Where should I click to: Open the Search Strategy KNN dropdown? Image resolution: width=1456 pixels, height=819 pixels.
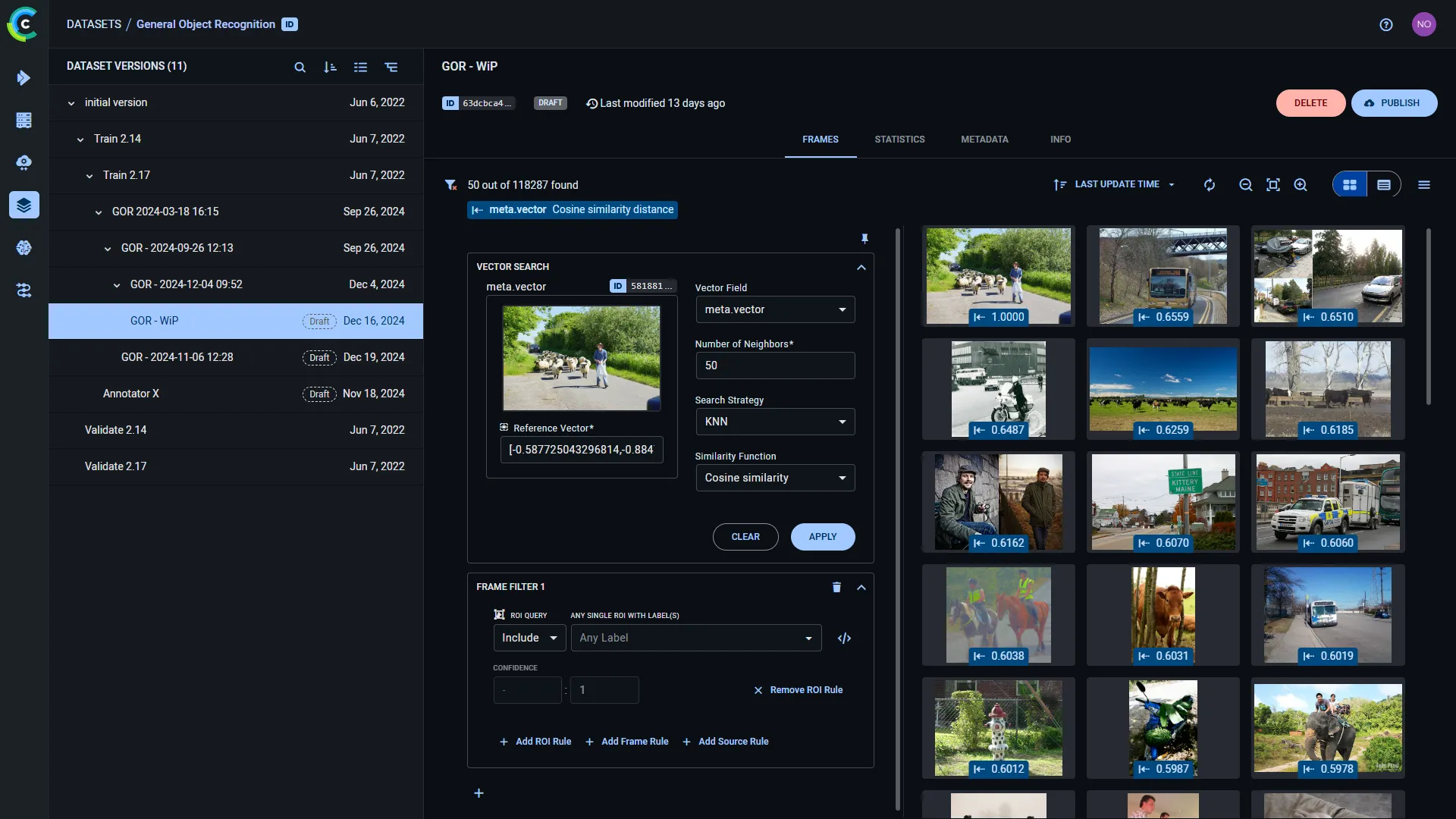pyautogui.click(x=775, y=422)
